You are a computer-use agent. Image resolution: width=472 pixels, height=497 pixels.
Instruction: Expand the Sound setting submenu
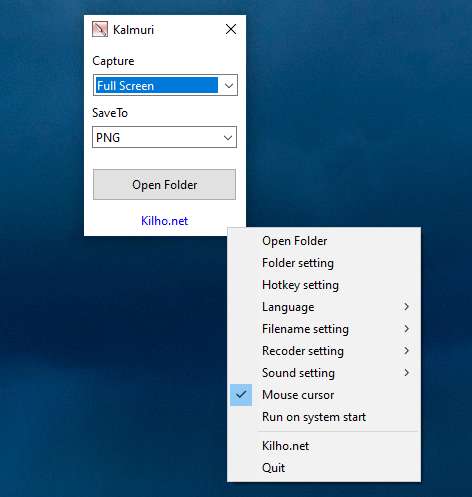(x=324, y=373)
